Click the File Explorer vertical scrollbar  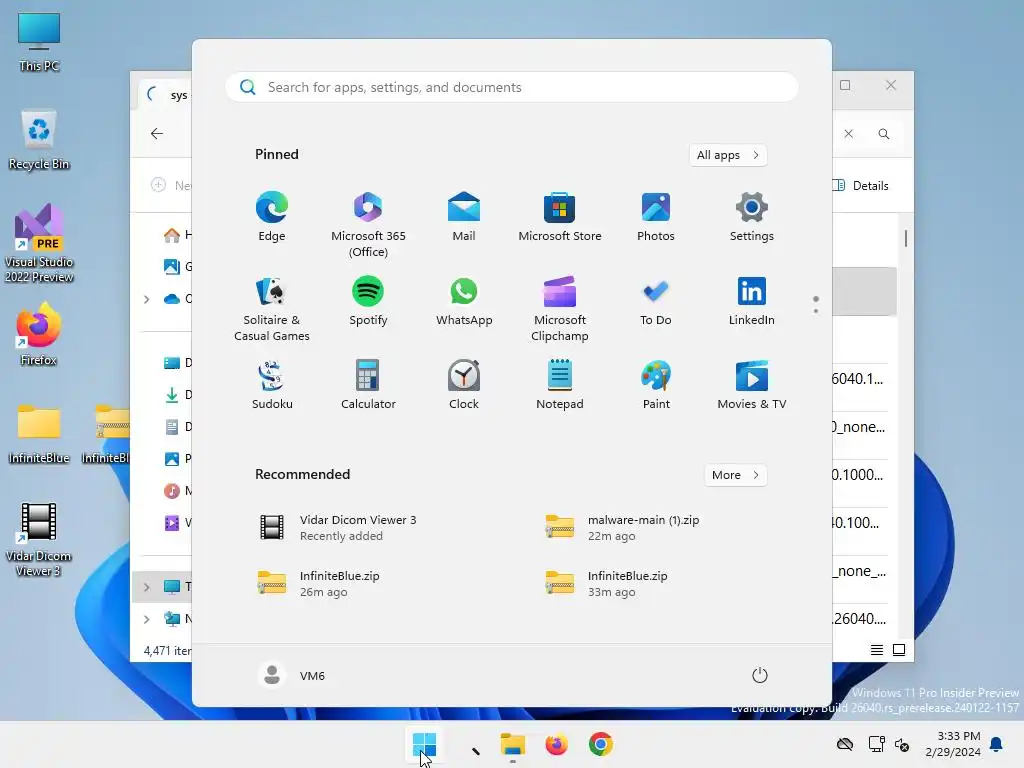point(906,238)
